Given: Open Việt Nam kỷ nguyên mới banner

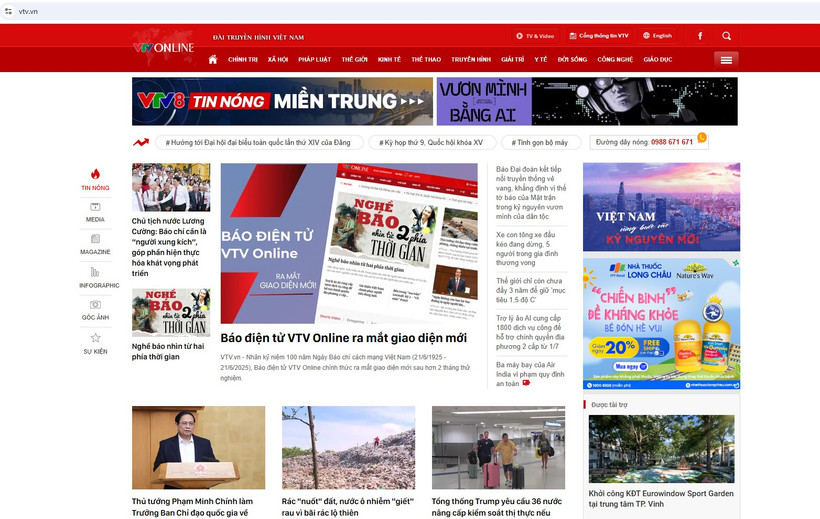Looking at the screenshot, I should coord(662,207).
